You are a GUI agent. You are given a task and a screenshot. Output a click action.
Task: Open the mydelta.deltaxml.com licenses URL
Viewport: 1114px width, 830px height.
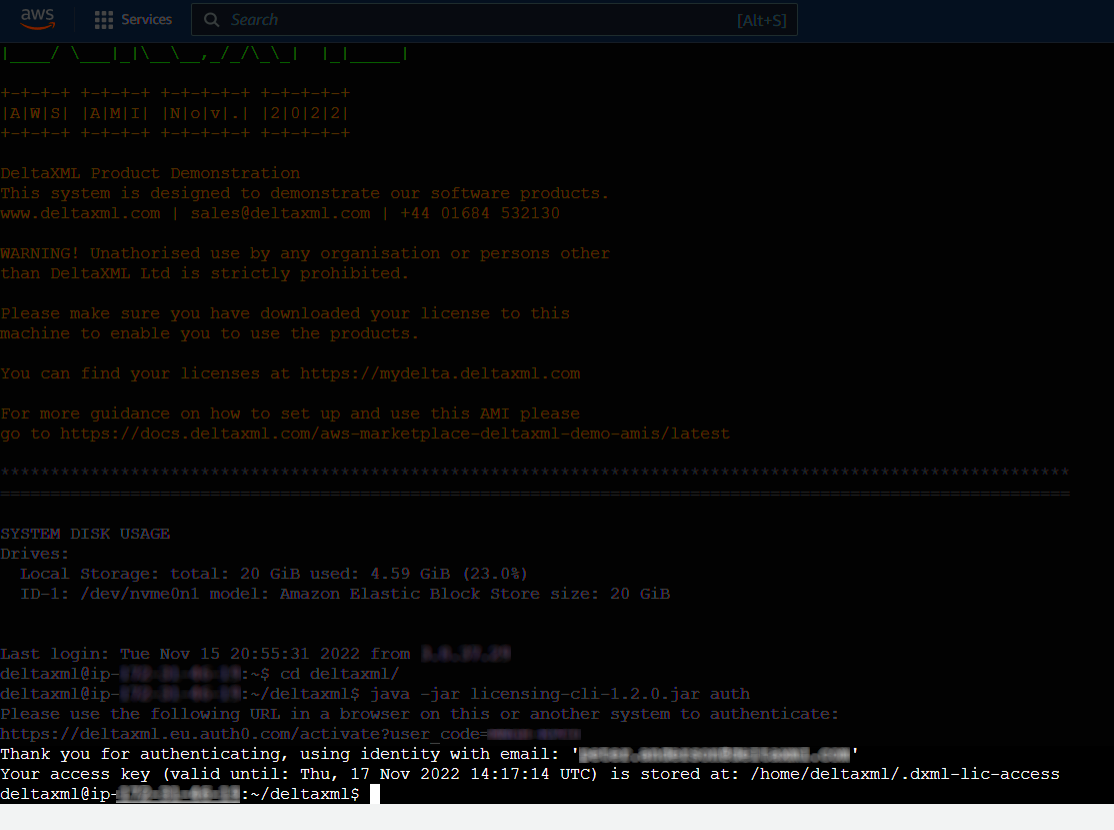click(x=440, y=374)
